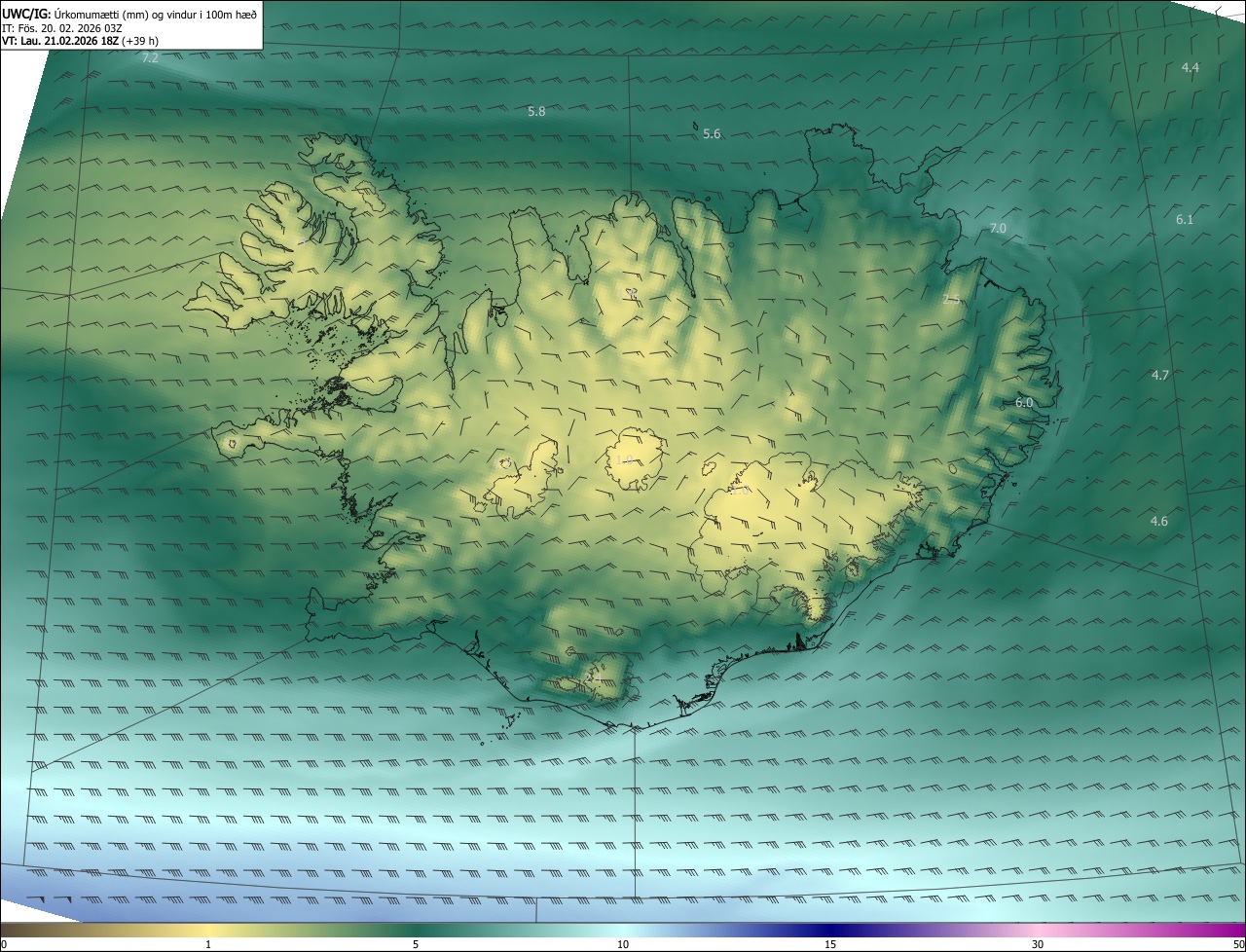Click the 7.2 precipitation value label
The width and height of the screenshot is (1246, 952).
150,58
